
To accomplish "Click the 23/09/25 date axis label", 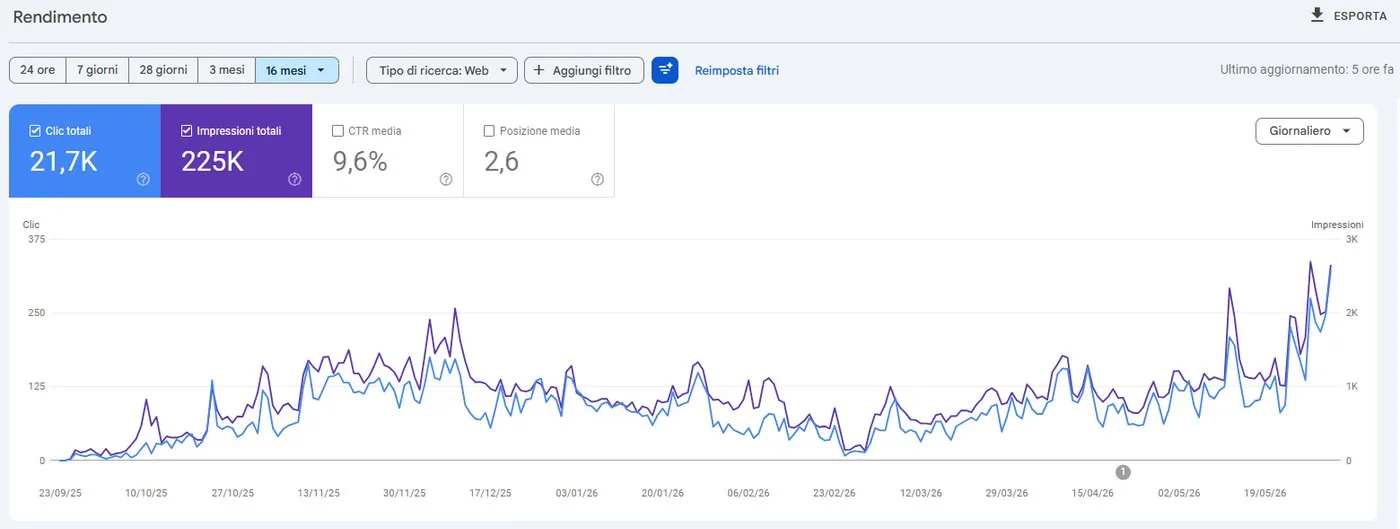I will click(x=60, y=493).
